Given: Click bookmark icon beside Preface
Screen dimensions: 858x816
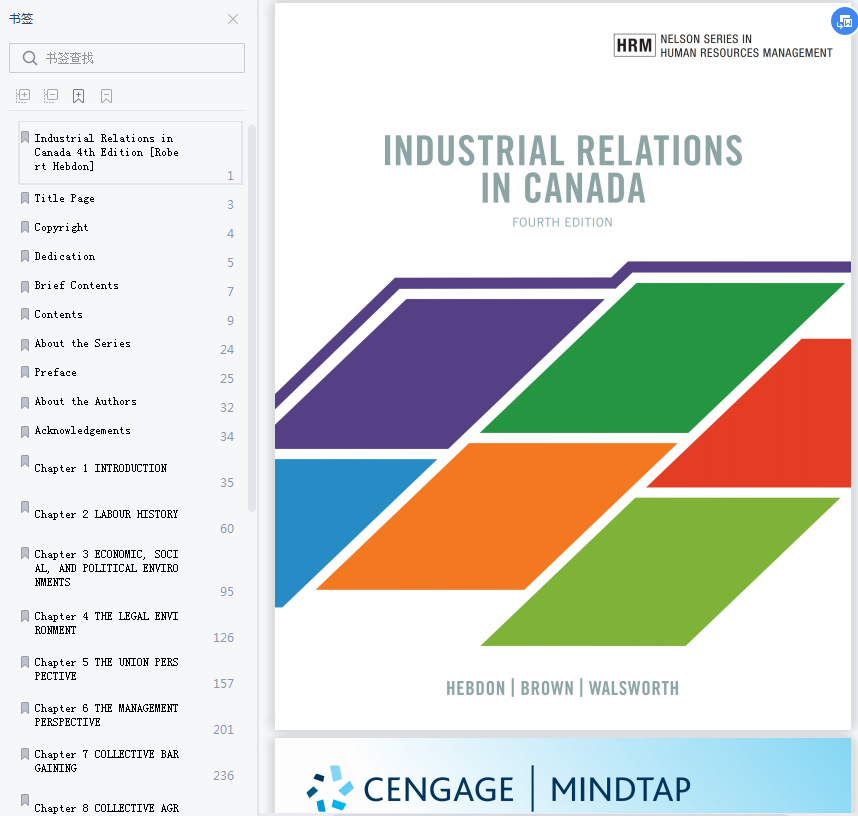Looking at the screenshot, I should 25,372.
